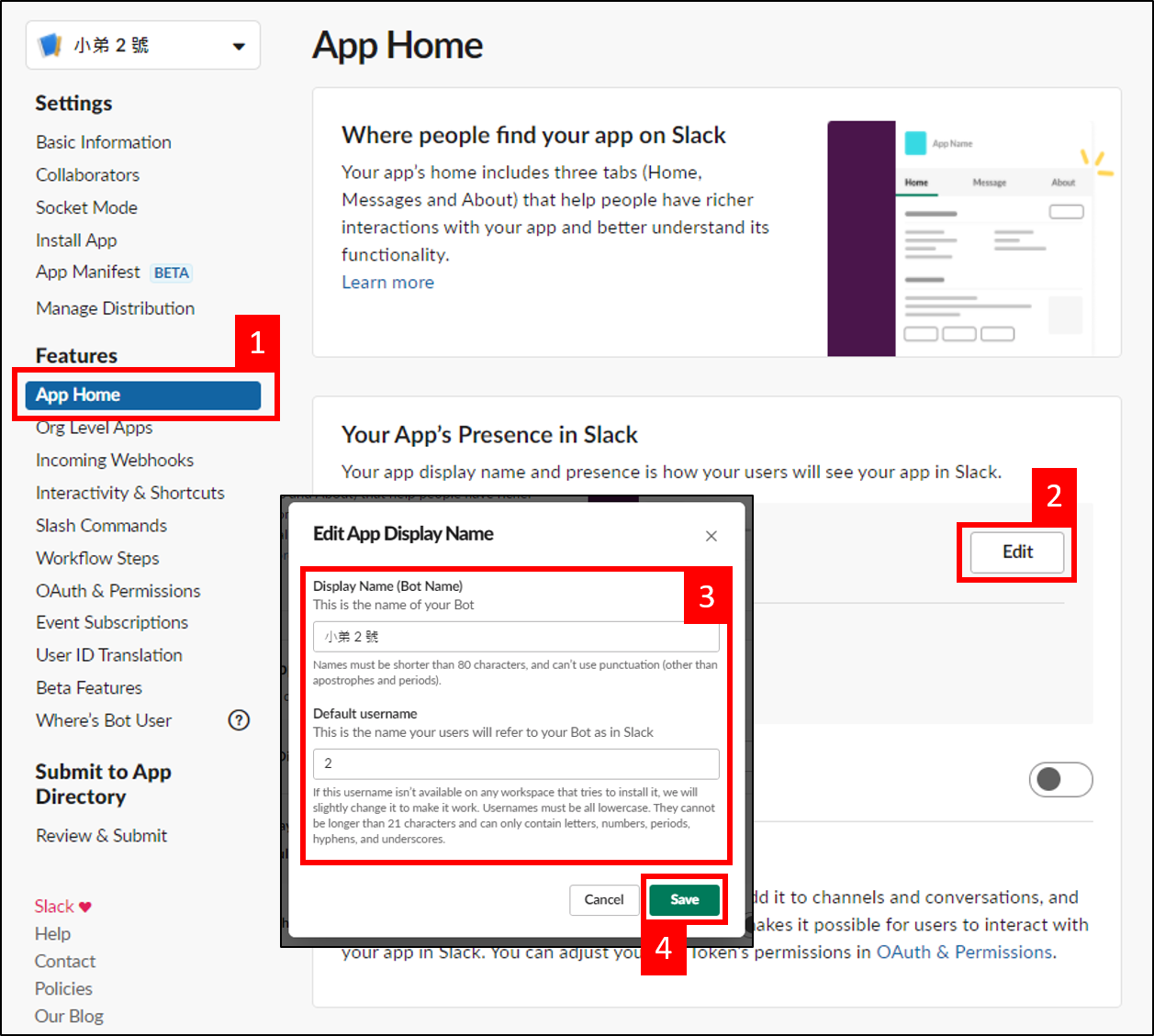The image size is (1154, 1036).
Task: Close the Edit App Display Name dialog
Action: 711,536
